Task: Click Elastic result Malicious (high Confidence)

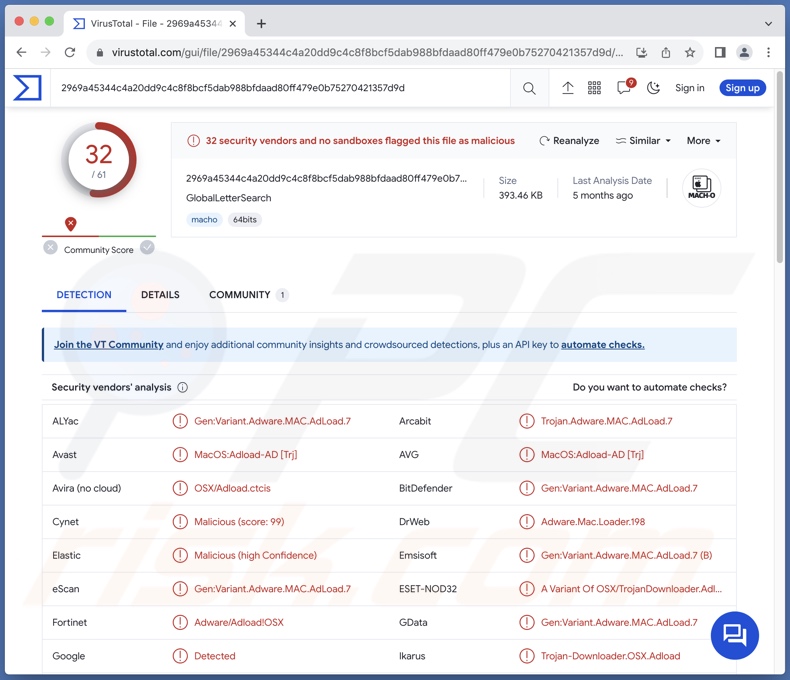Action: [255, 555]
